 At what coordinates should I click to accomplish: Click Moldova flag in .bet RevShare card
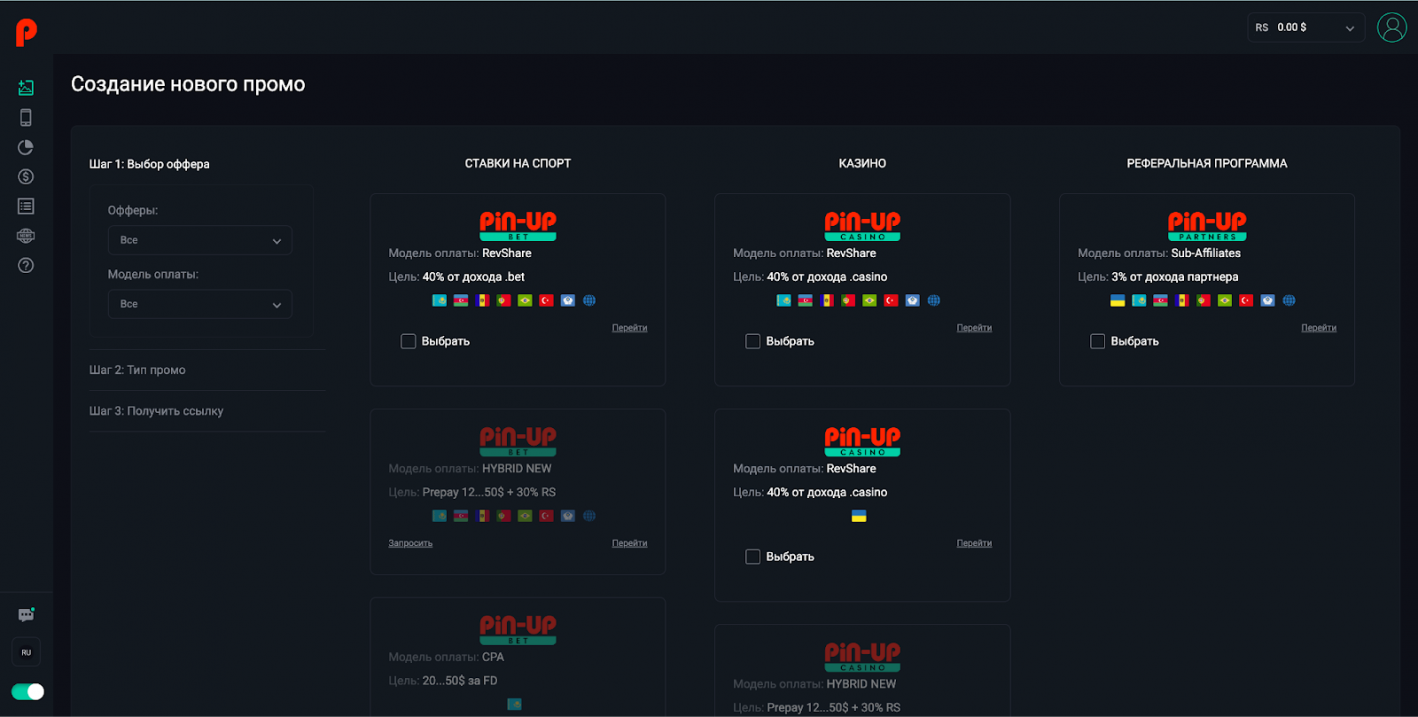(482, 300)
